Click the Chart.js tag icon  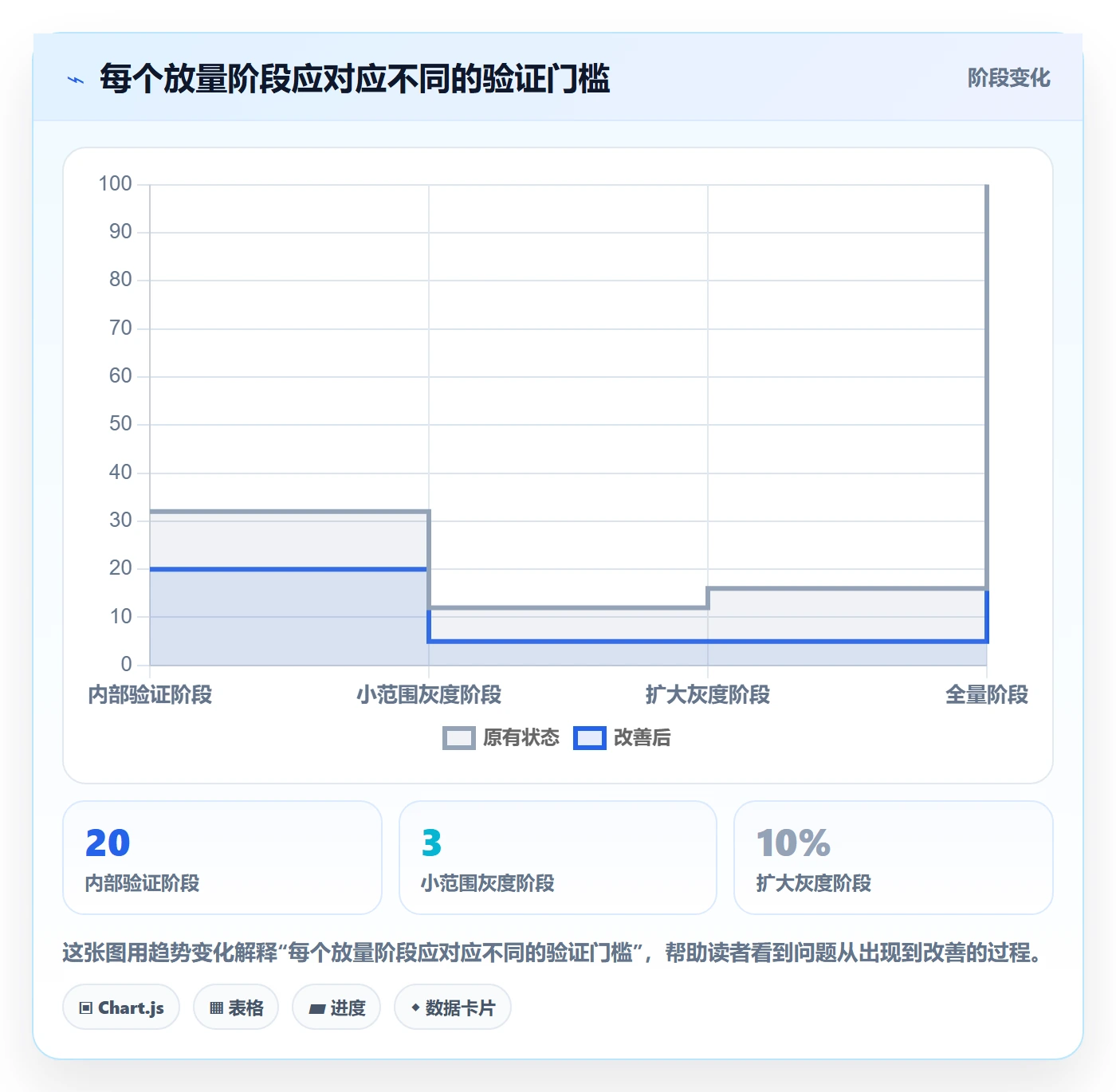tap(86, 1008)
